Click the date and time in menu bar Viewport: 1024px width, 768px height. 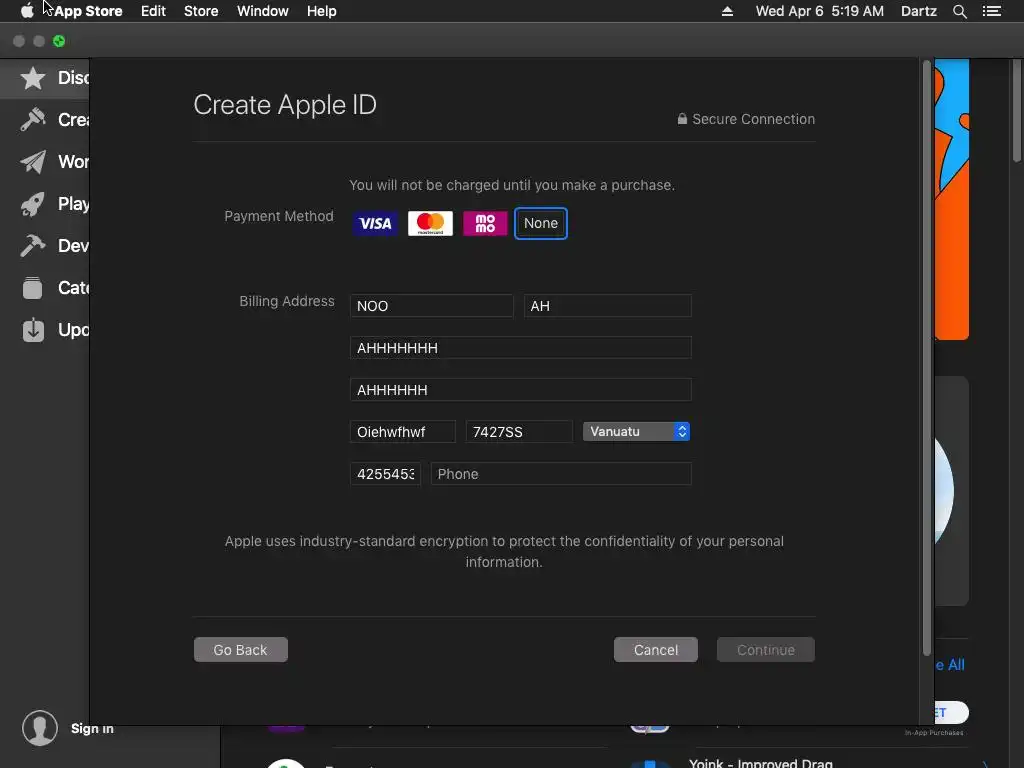(820, 11)
